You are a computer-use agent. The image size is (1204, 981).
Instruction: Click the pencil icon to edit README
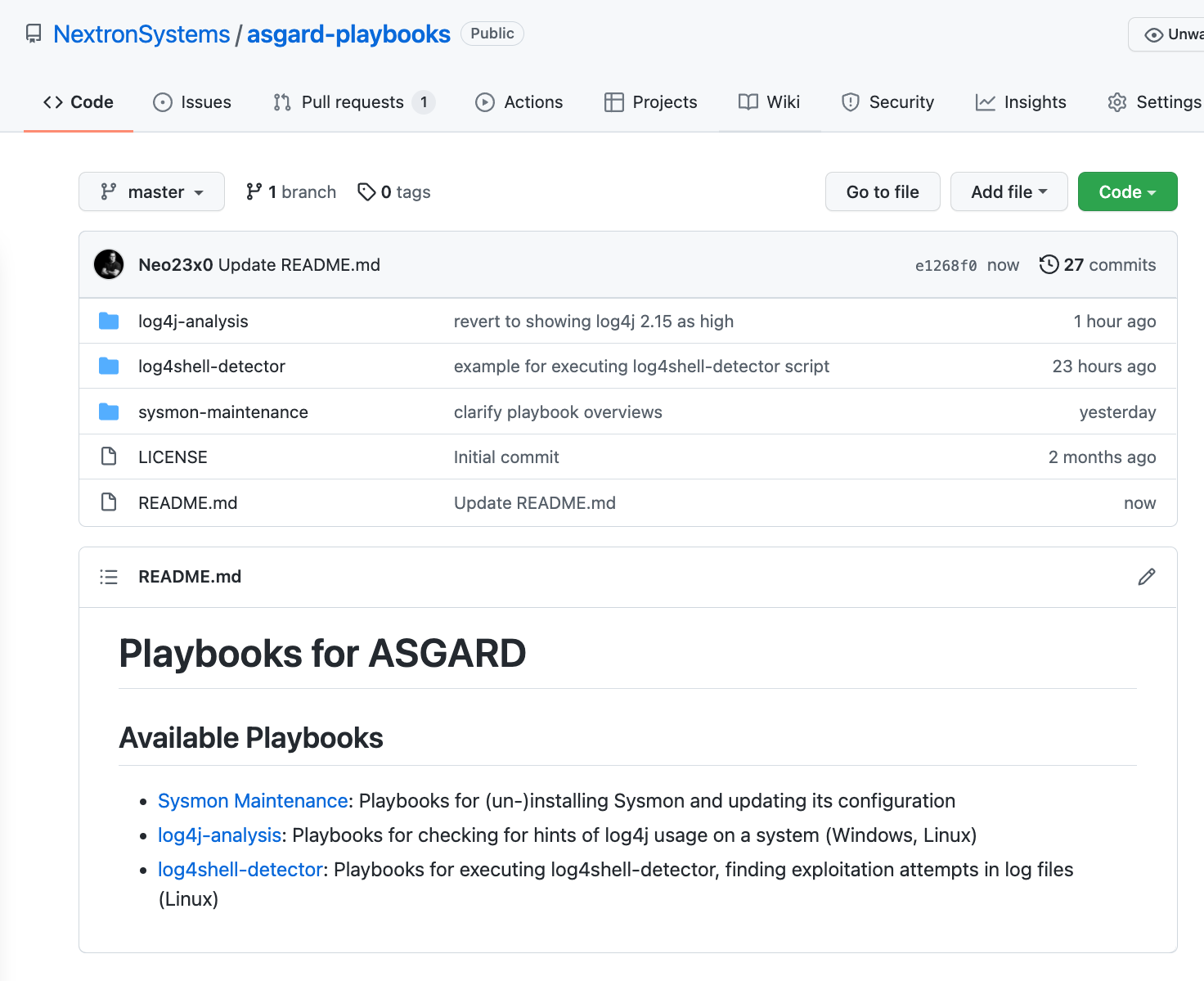point(1147,577)
